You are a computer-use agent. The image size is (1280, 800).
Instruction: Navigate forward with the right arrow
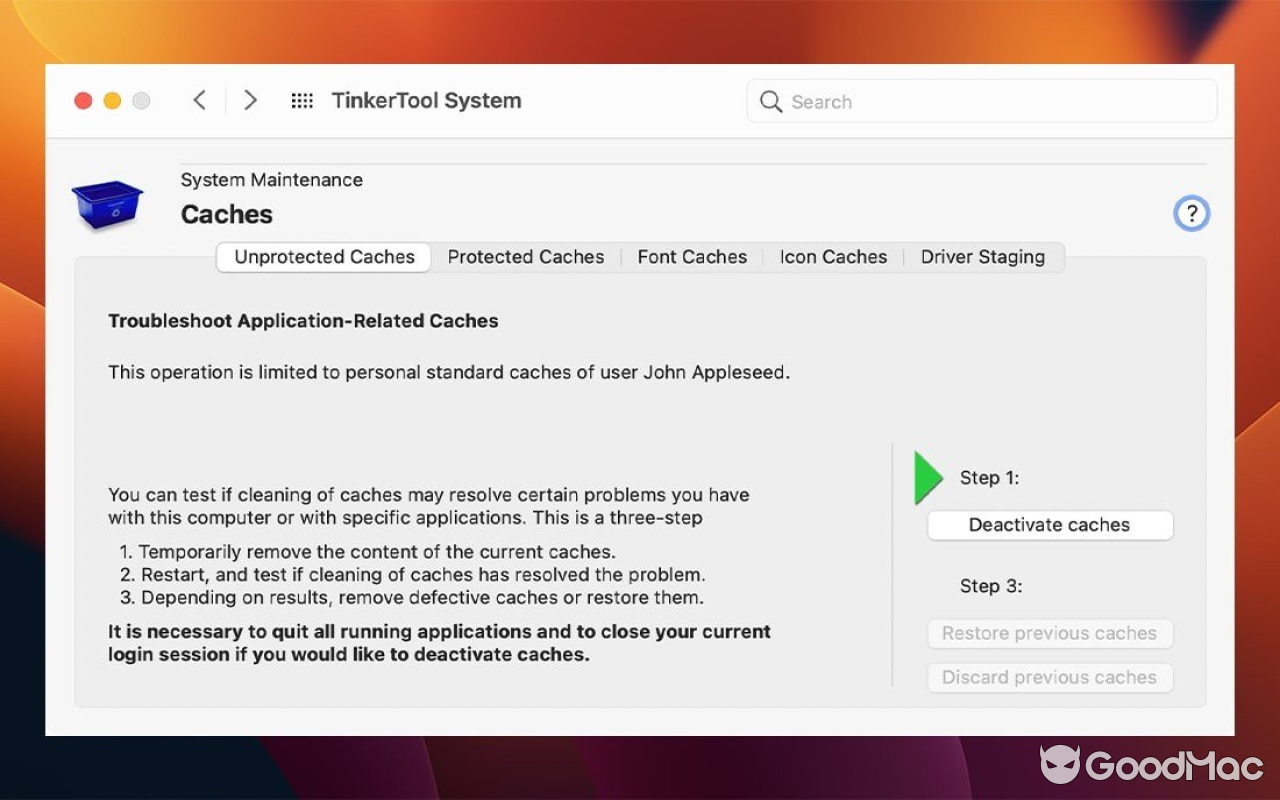tap(250, 100)
